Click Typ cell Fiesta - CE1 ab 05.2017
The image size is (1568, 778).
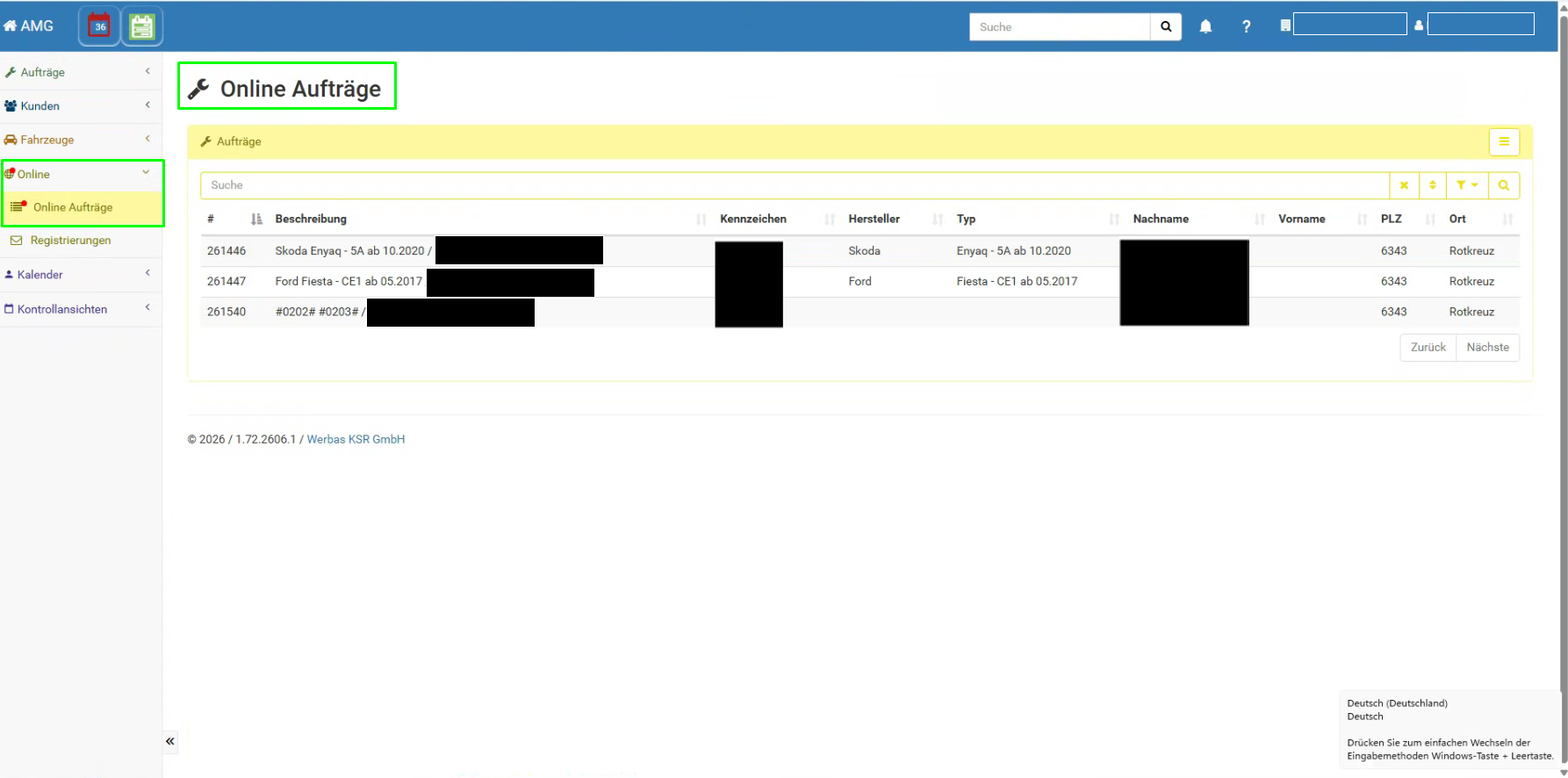click(x=1017, y=282)
